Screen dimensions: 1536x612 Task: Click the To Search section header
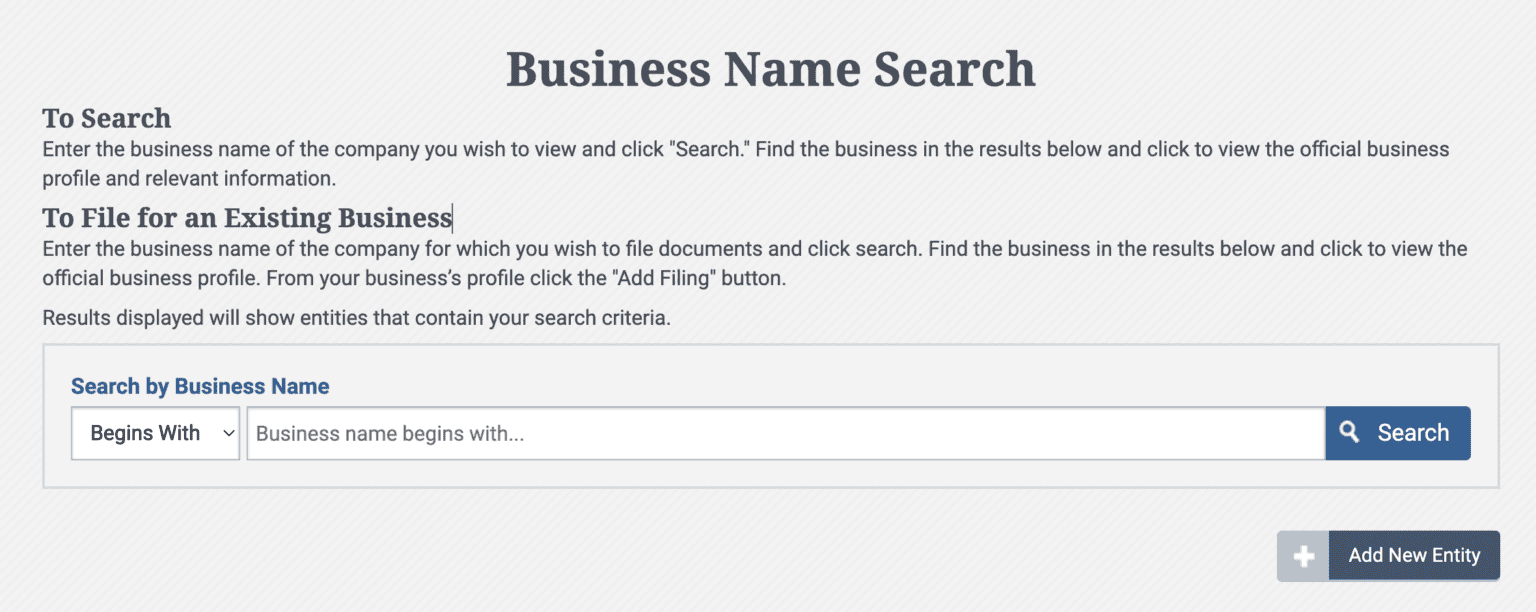coord(106,118)
